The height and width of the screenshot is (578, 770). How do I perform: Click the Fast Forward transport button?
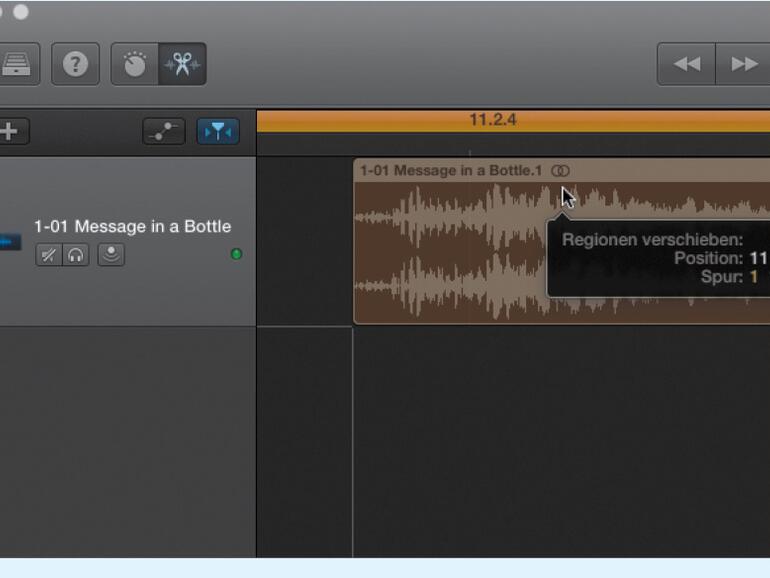743,64
